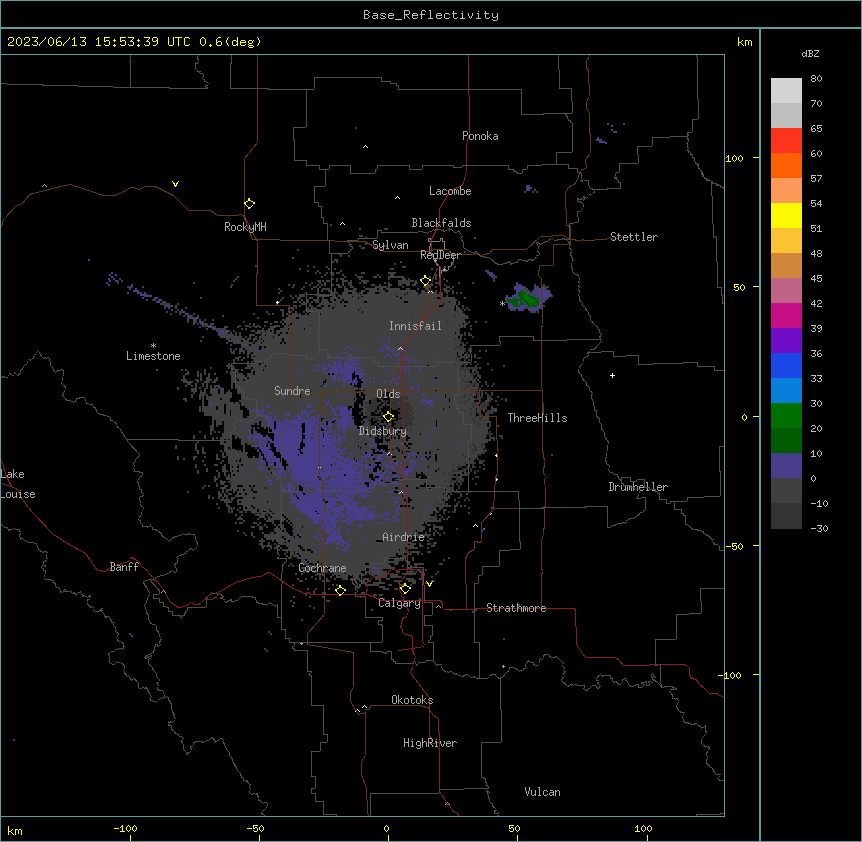Click the Vulcan label
Viewport: 862px width, 842px height.
543,792
